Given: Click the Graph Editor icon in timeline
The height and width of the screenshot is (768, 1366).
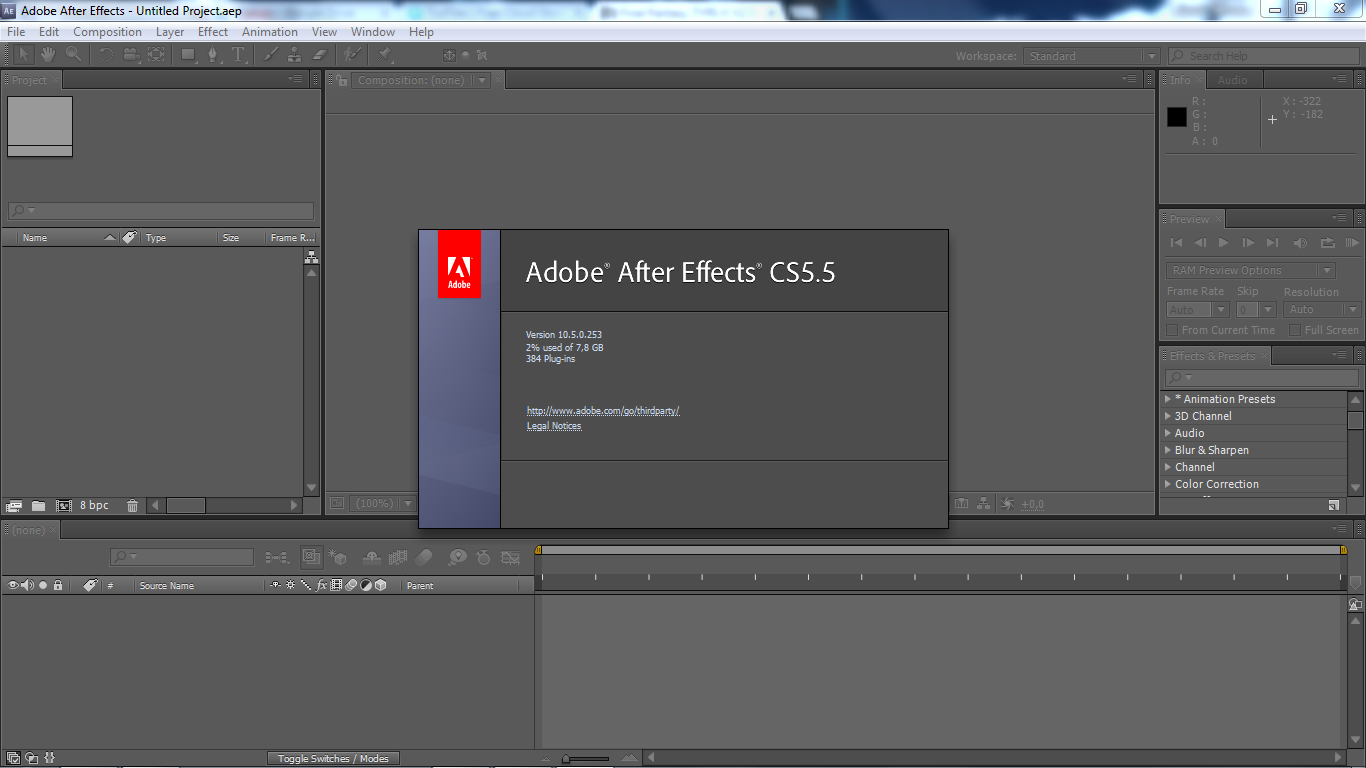Looking at the screenshot, I should [511, 557].
